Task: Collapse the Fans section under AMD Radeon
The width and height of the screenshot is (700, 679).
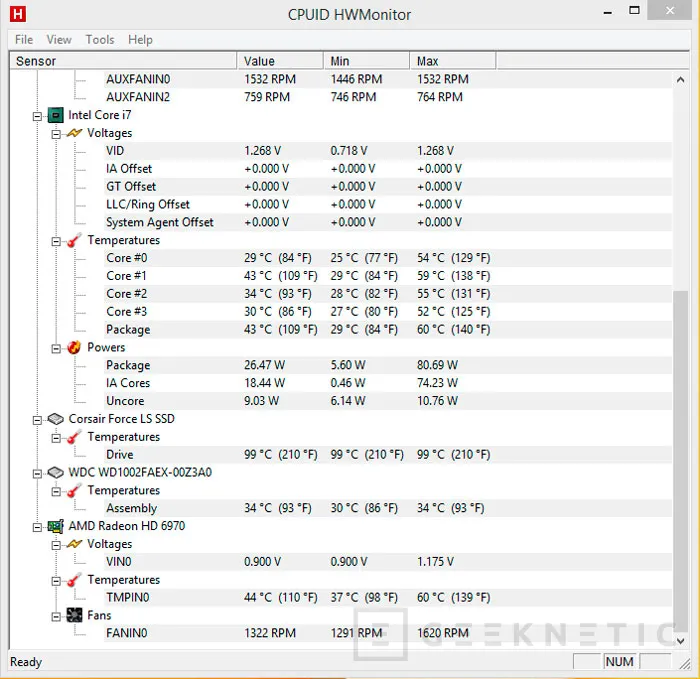Action: click(x=56, y=617)
